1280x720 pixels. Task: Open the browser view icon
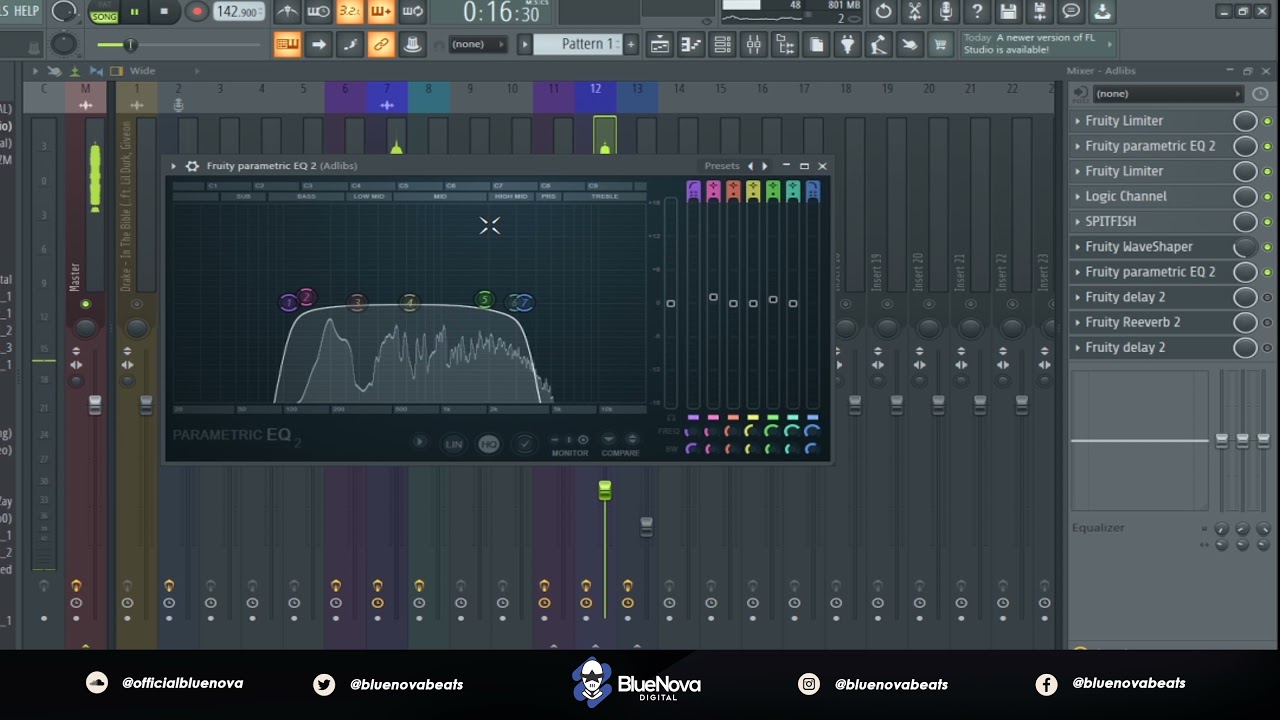coord(785,44)
